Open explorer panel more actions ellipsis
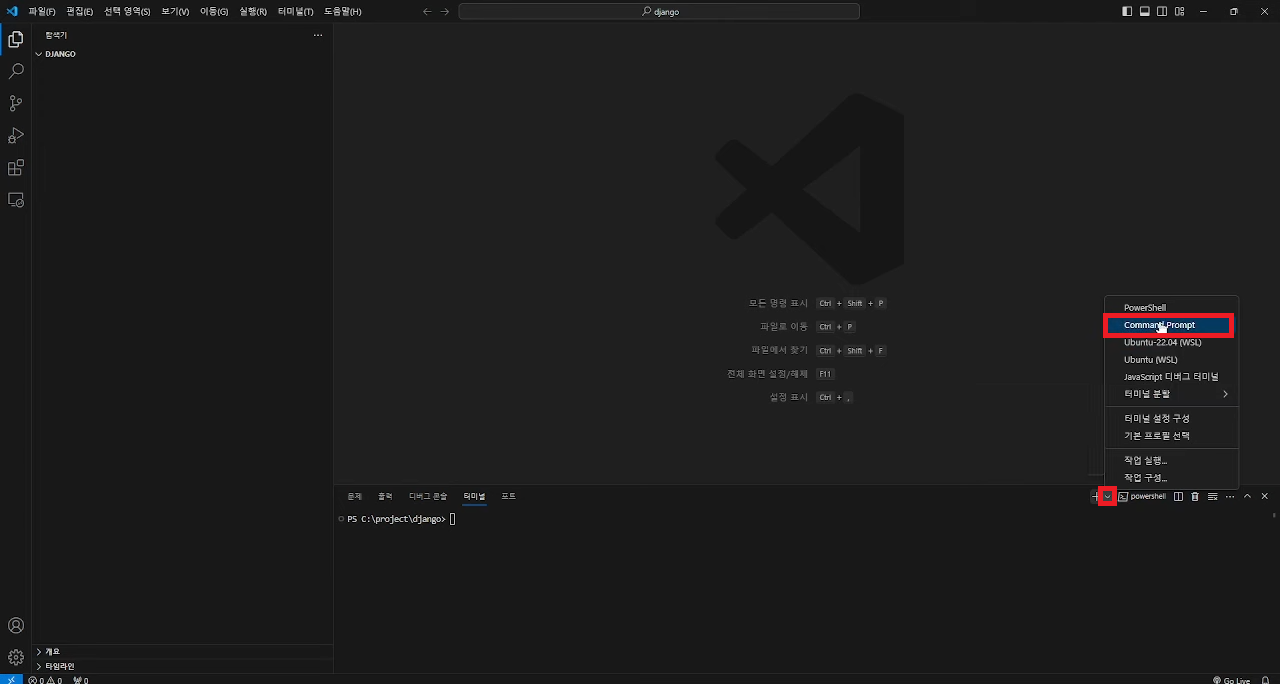 pos(318,35)
